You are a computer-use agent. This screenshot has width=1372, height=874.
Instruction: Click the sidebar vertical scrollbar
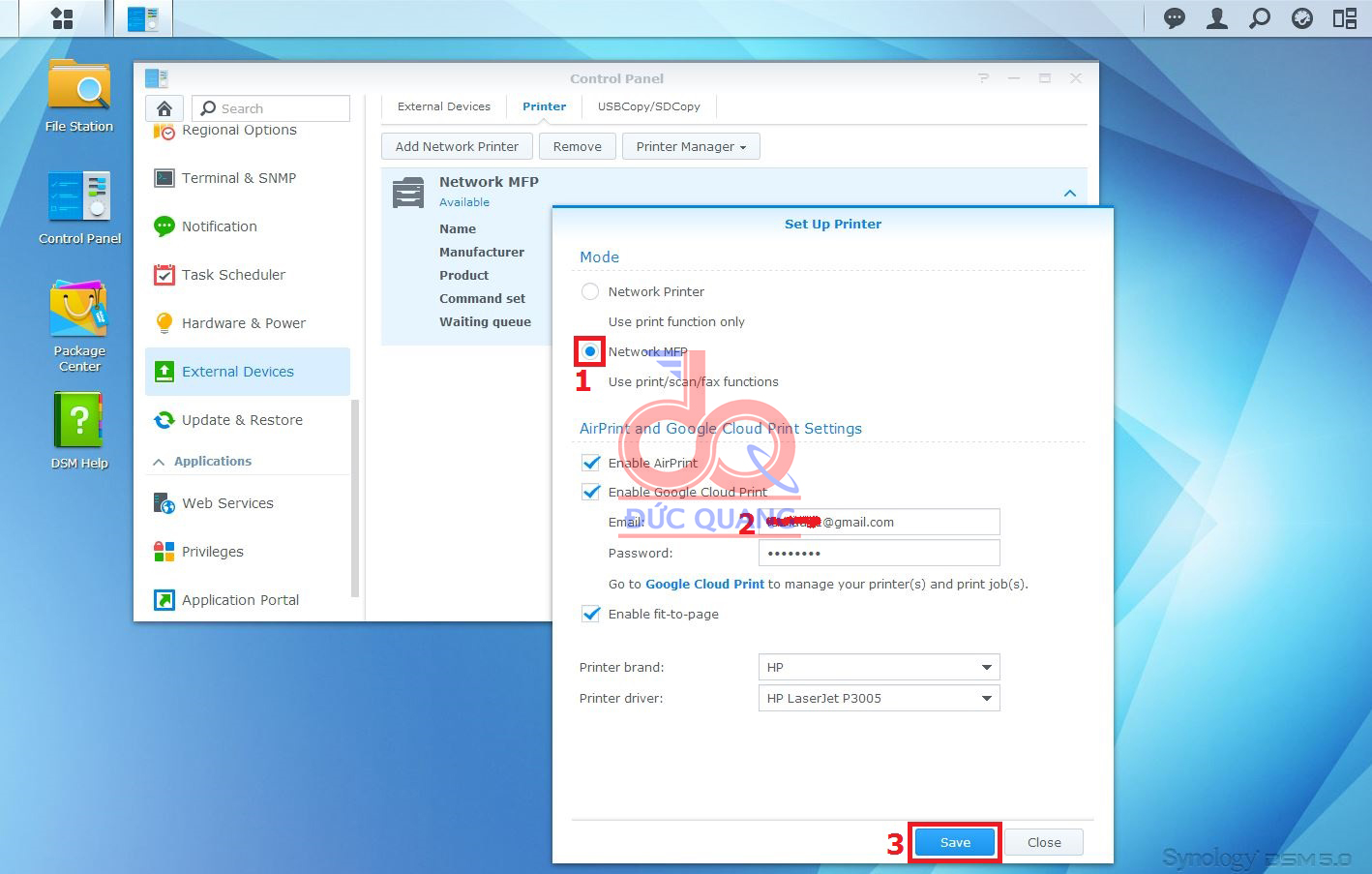pos(355,497)
